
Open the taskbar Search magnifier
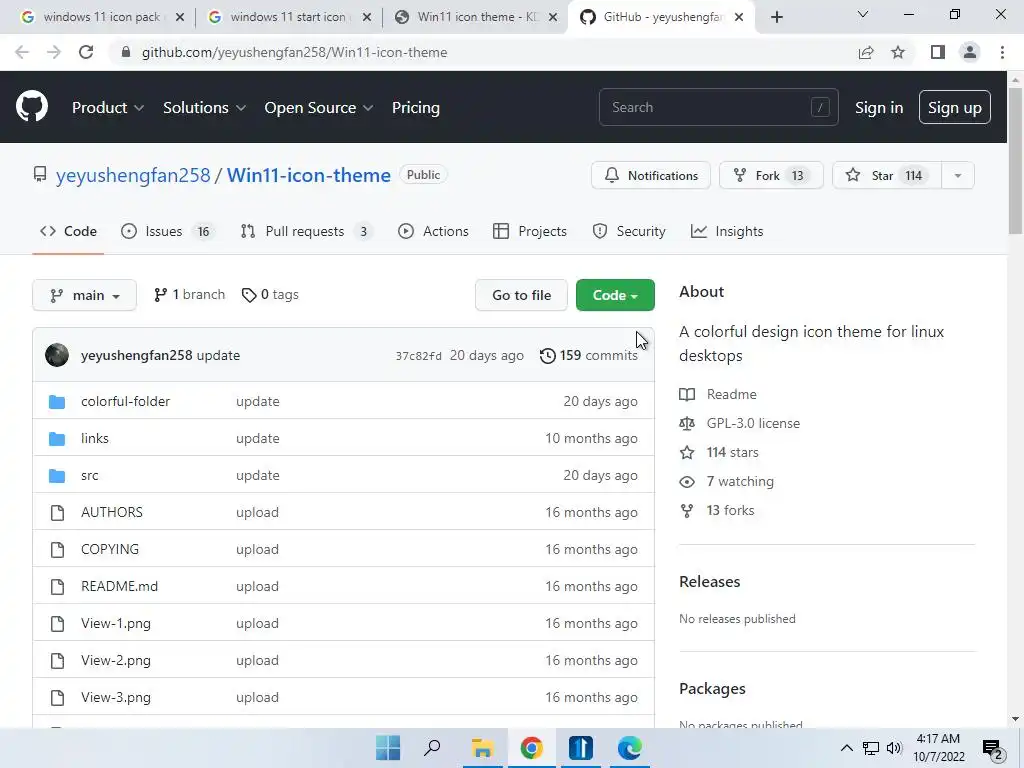coord(432,748)
